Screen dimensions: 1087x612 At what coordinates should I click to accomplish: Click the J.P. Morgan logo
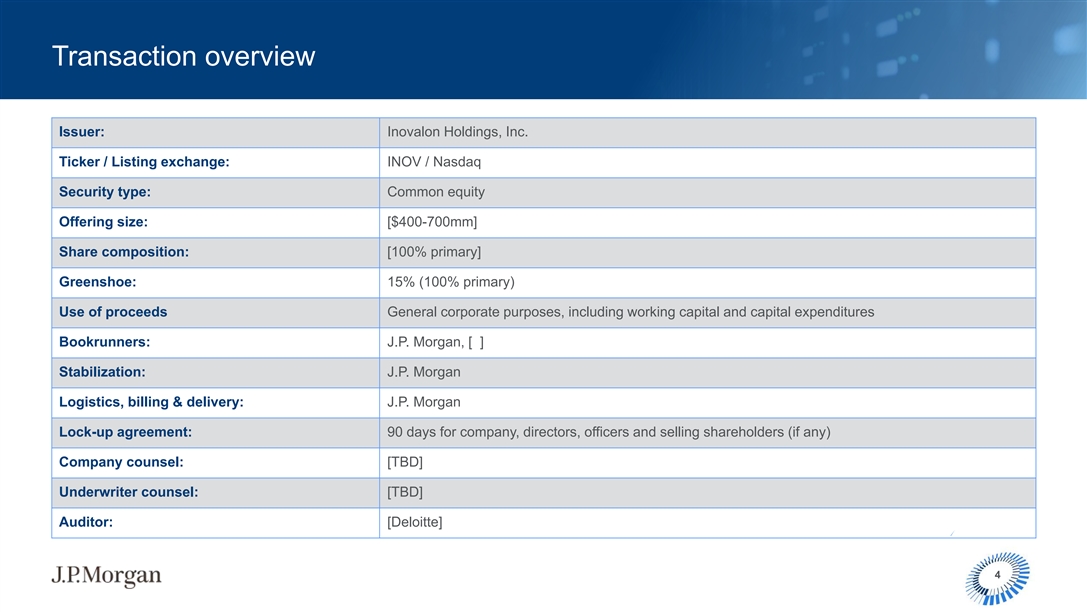click(x=106, y=577)
